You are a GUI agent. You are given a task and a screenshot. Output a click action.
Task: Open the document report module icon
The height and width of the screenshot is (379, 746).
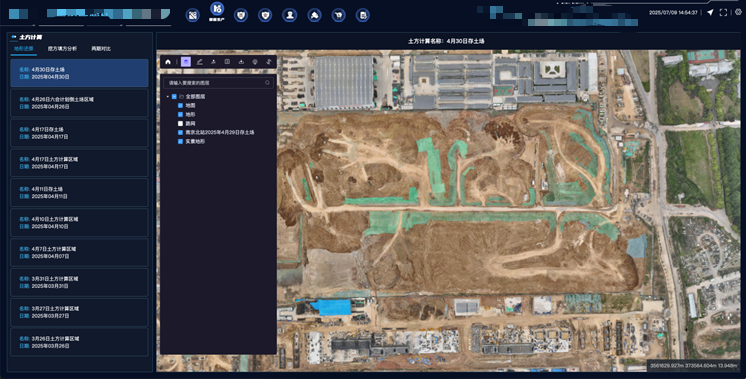click(x=363, y=15)
